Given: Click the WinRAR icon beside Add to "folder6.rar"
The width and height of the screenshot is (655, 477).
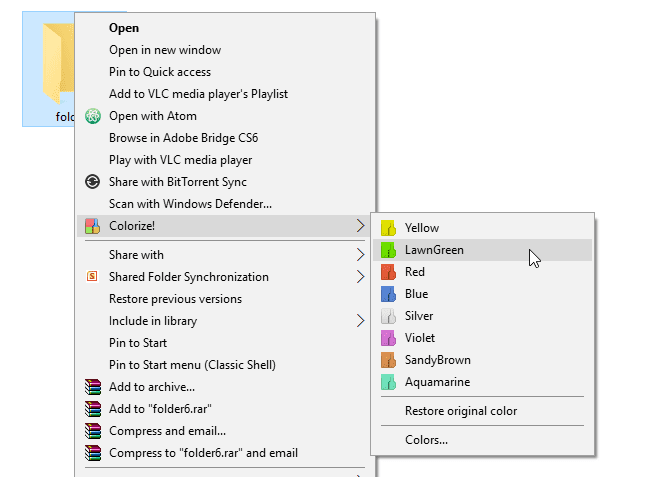Looking at the screenshot, I should 93,409.
